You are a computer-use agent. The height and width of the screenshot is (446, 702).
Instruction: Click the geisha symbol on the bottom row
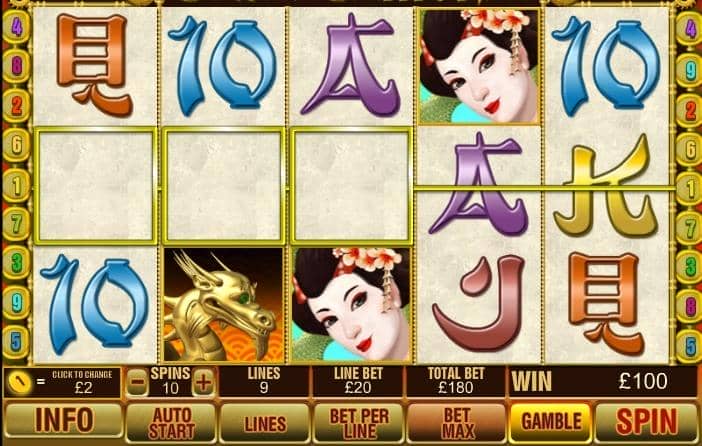click(x=351, y=305)
